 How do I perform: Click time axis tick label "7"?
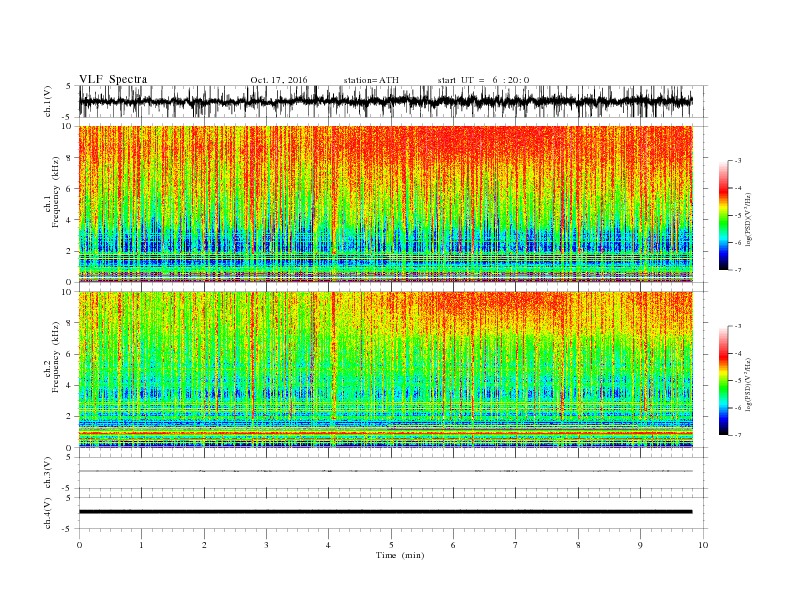coord(516,545)
